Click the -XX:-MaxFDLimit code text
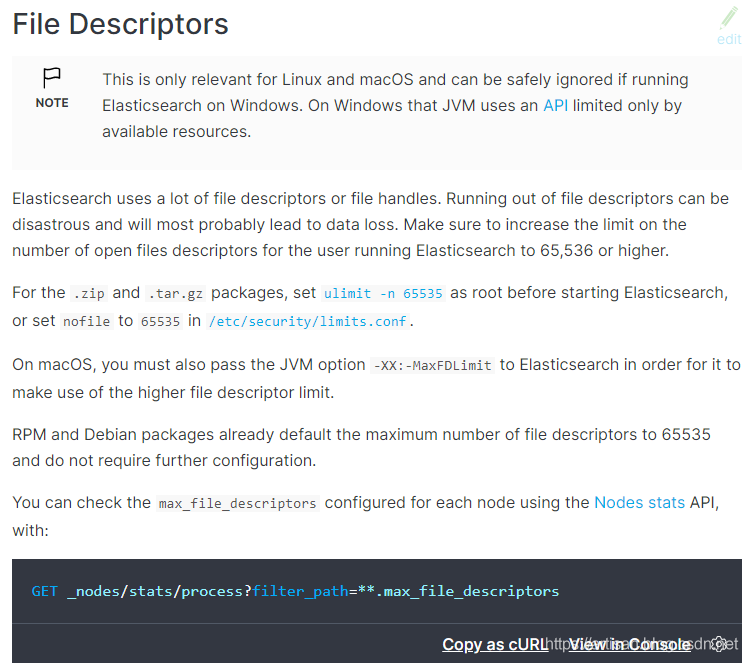 click(x=432, y=365)
